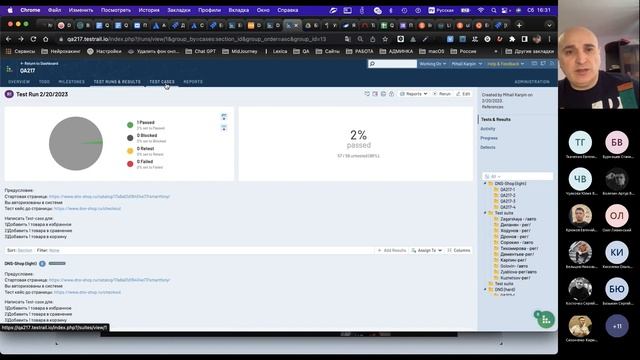Open the Administration link
This screenshot has width=640, height=360.
coord(532,82)
